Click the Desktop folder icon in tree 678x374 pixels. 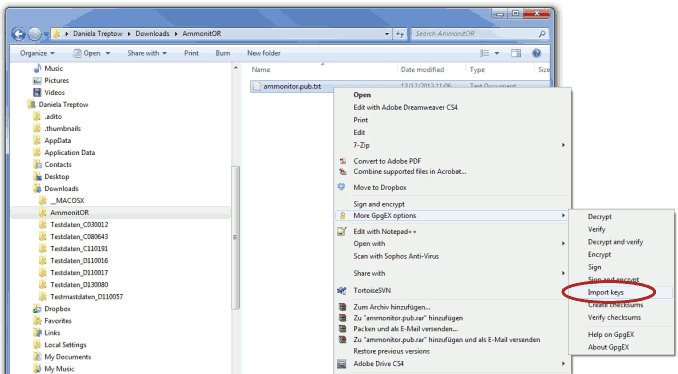[x=37, y=176]
